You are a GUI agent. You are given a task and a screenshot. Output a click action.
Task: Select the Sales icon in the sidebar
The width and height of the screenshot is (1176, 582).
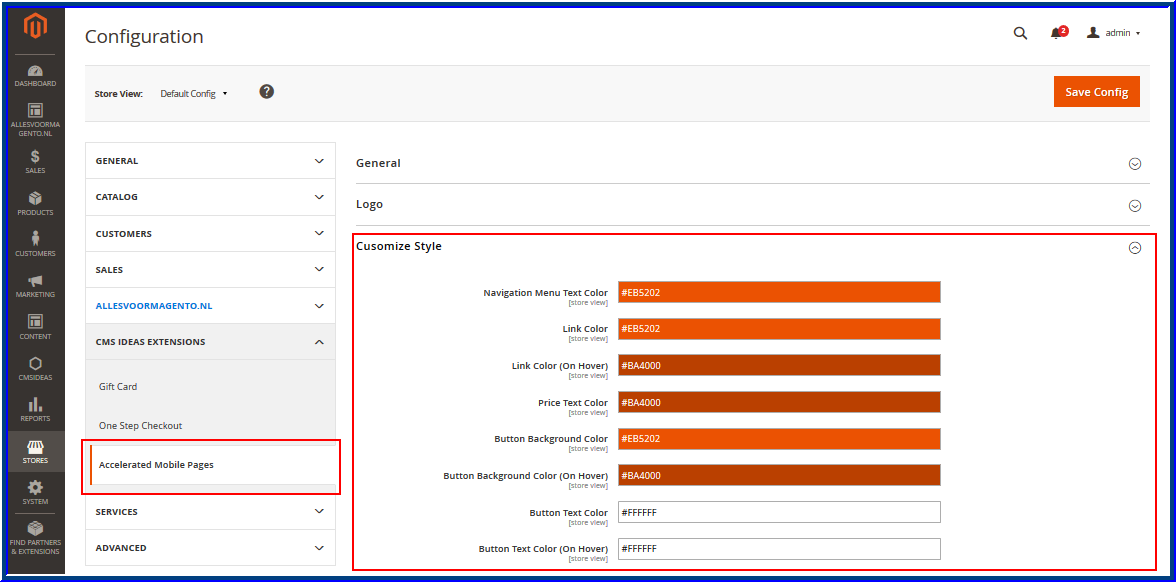click(35, 160)
